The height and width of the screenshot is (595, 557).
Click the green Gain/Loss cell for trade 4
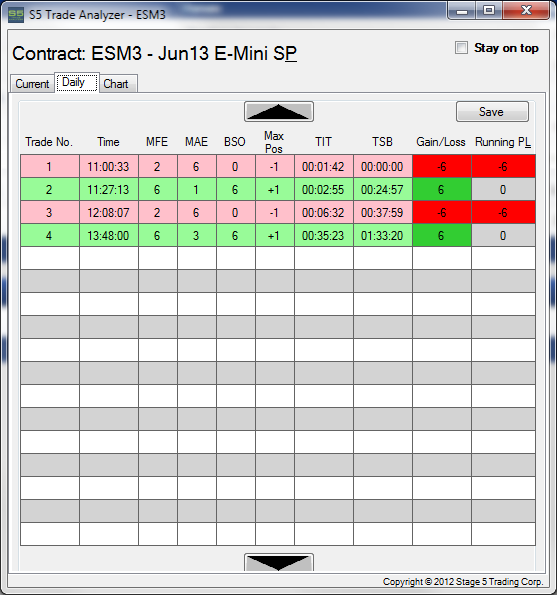[442, 236]
